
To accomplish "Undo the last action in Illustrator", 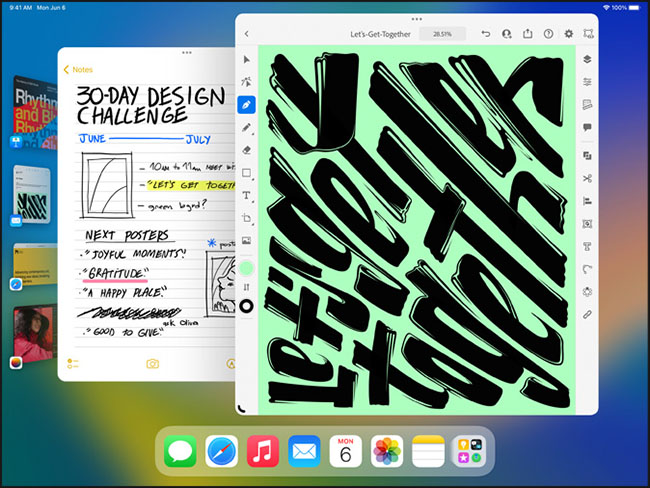I will (x=485, y=34).
